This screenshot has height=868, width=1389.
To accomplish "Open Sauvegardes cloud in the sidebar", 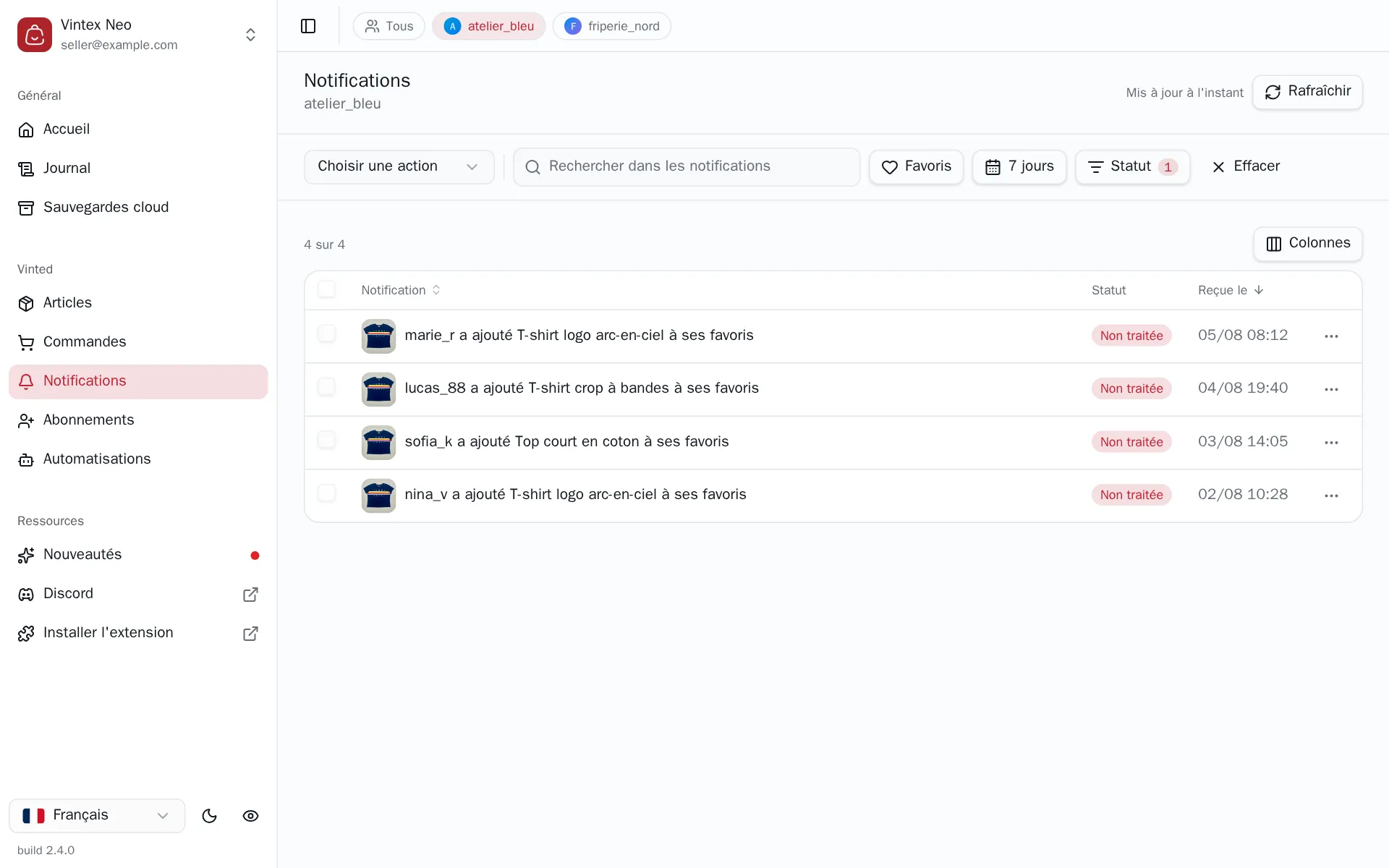I will pos(138,207).
